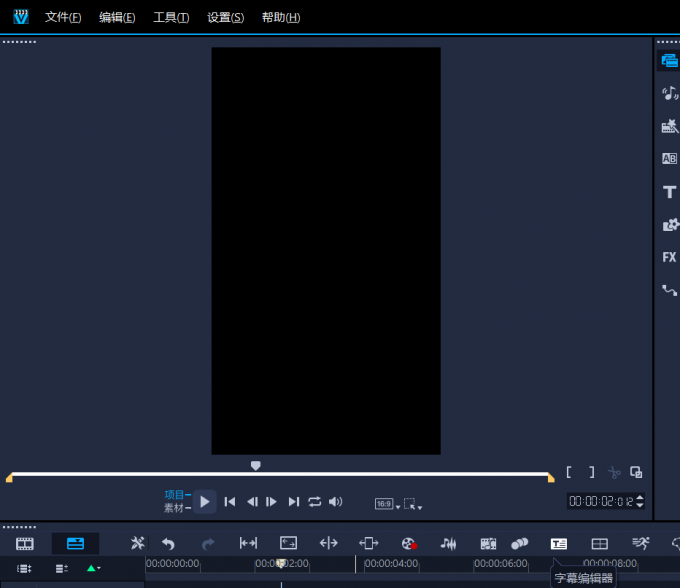
Task: Open the Title (T) library
Action: point(669,192)
